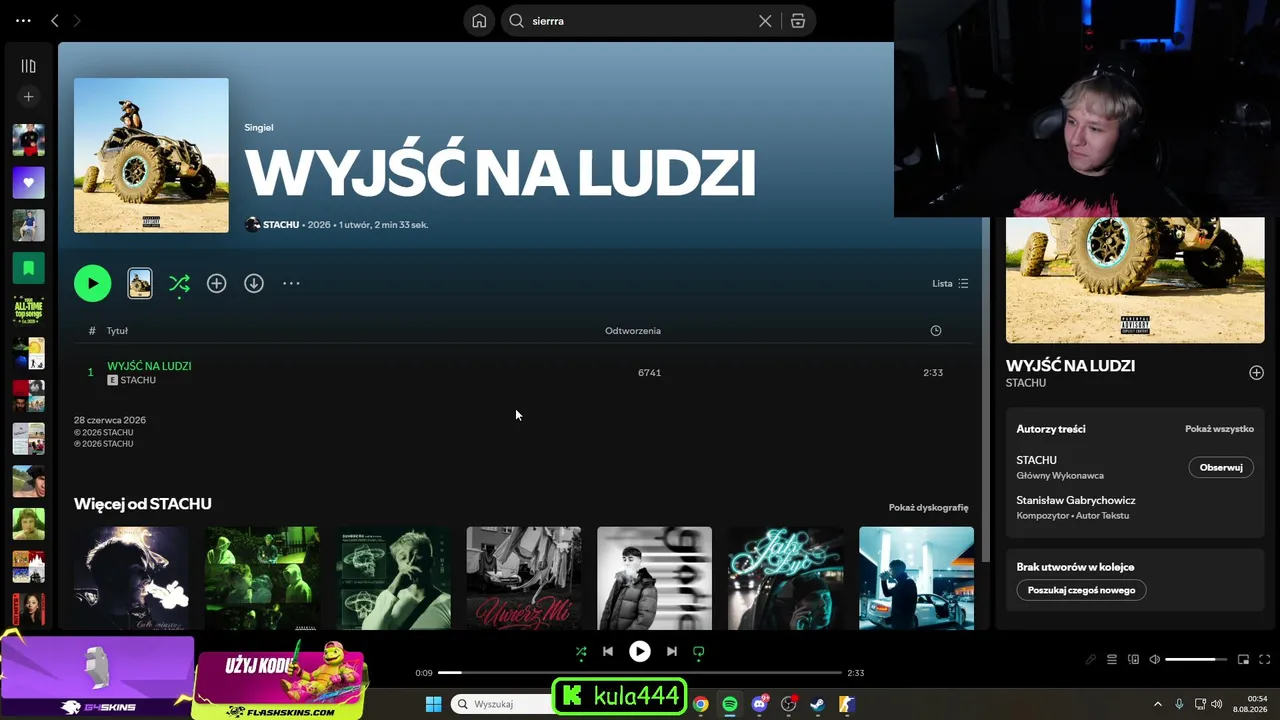Open the small cover preview beside play
Viewport: 1280px width, 720px height.
click(x=140, y=284)
